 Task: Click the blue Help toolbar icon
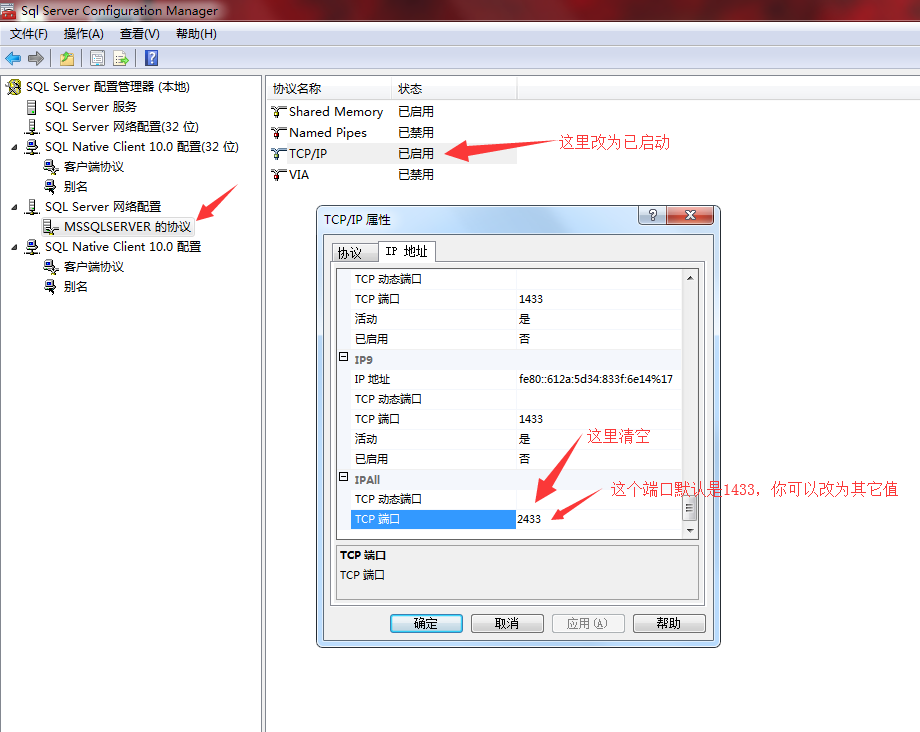coord(151,58)
